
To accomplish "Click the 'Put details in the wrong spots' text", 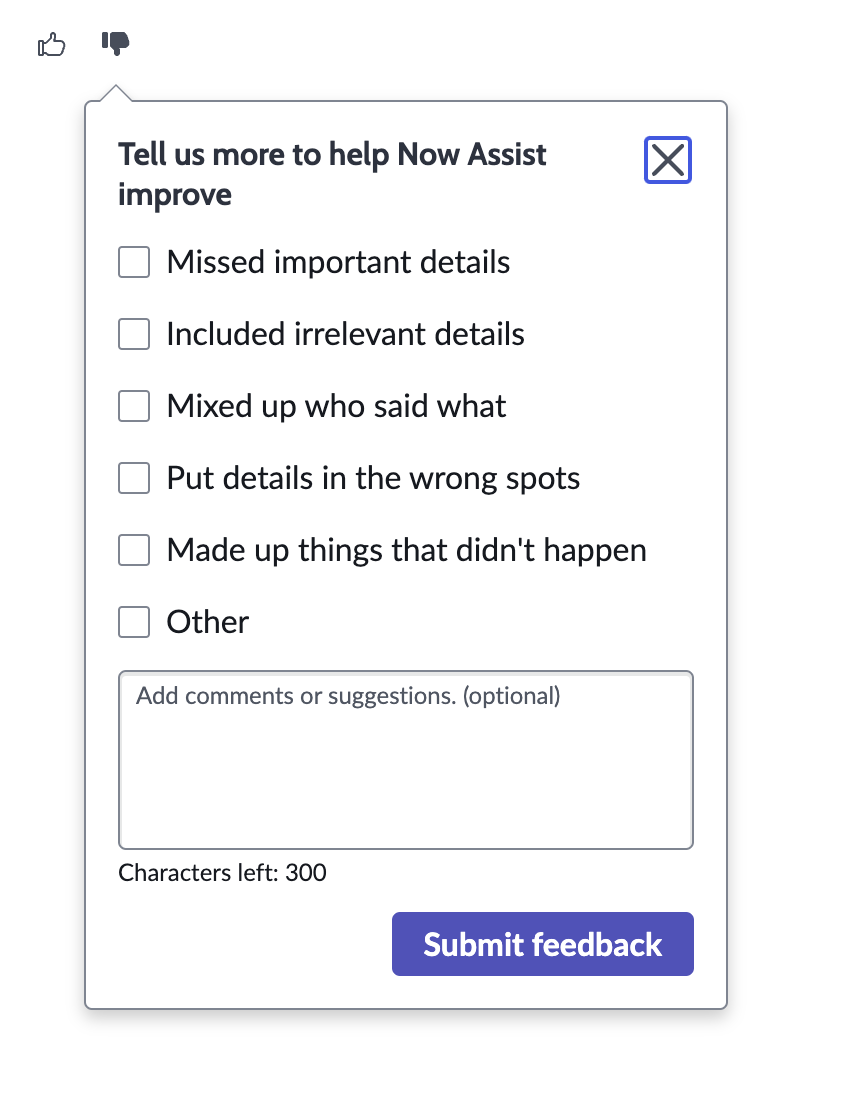I will [373, 478].
